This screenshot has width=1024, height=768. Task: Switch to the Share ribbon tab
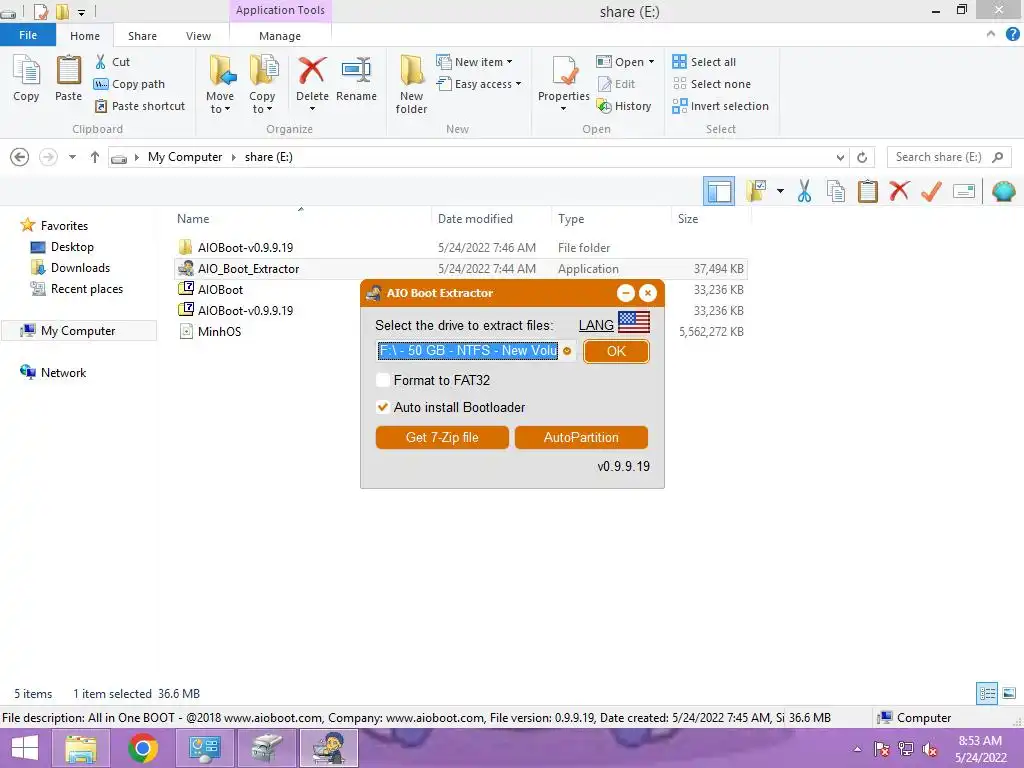[142, 36]
